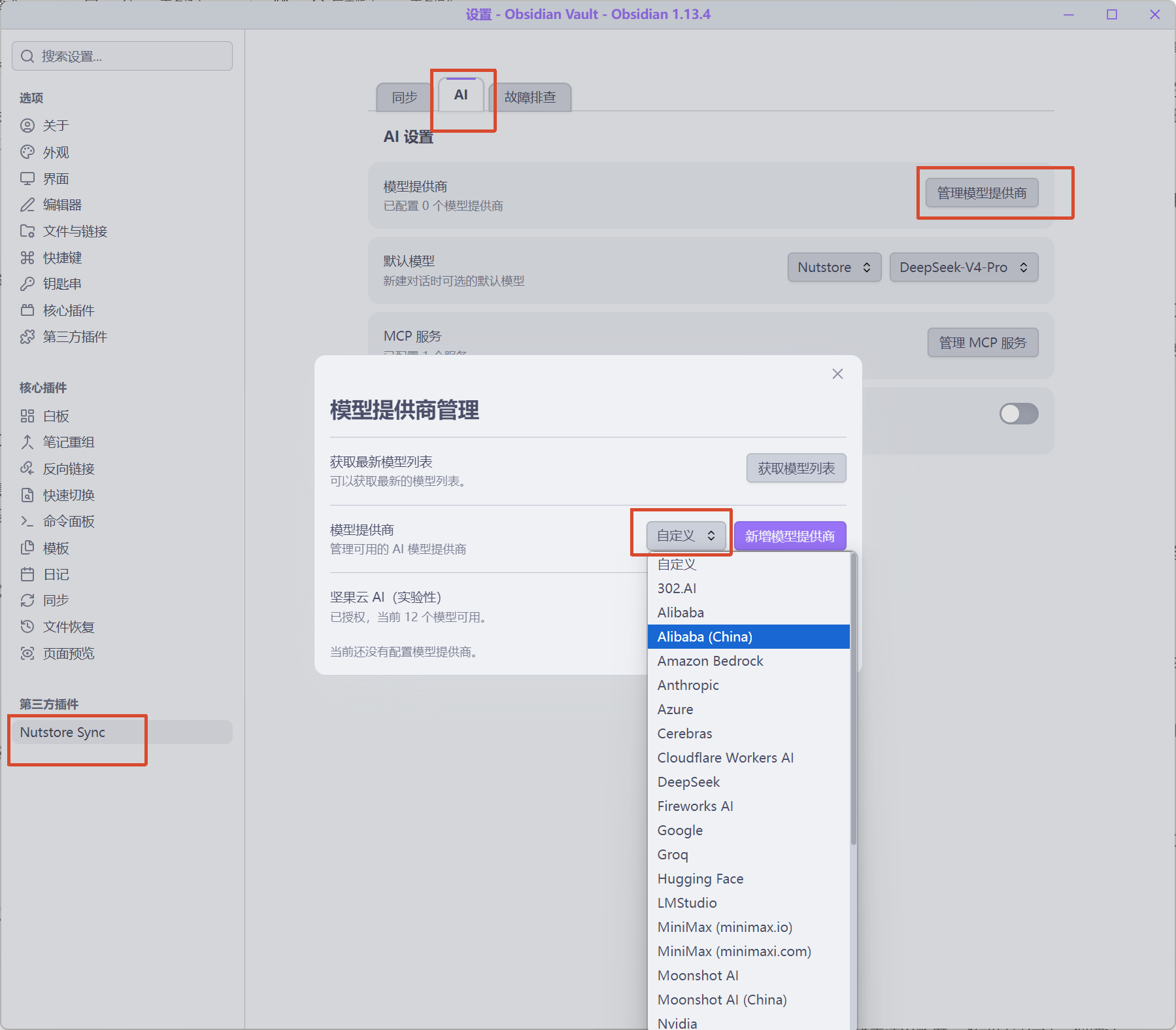Click the 自定义 provider type dropdown
1176x1030 pixels.
point(686,536)
